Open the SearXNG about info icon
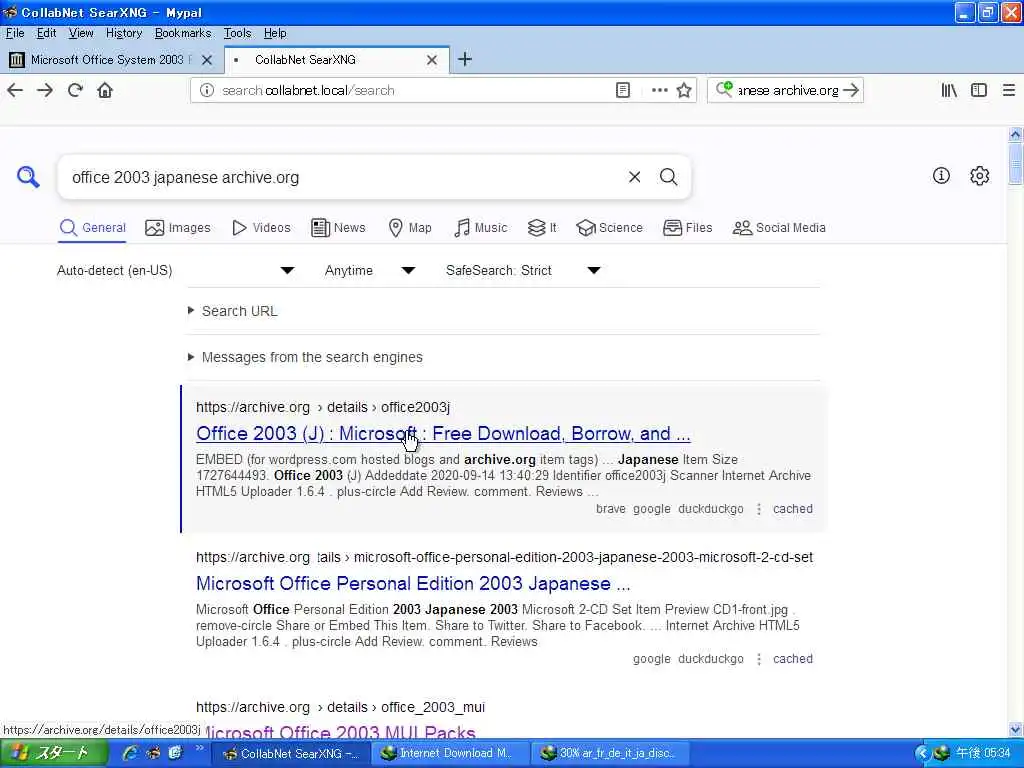This screenshot has height=768, width=1024. coord(941,175)
